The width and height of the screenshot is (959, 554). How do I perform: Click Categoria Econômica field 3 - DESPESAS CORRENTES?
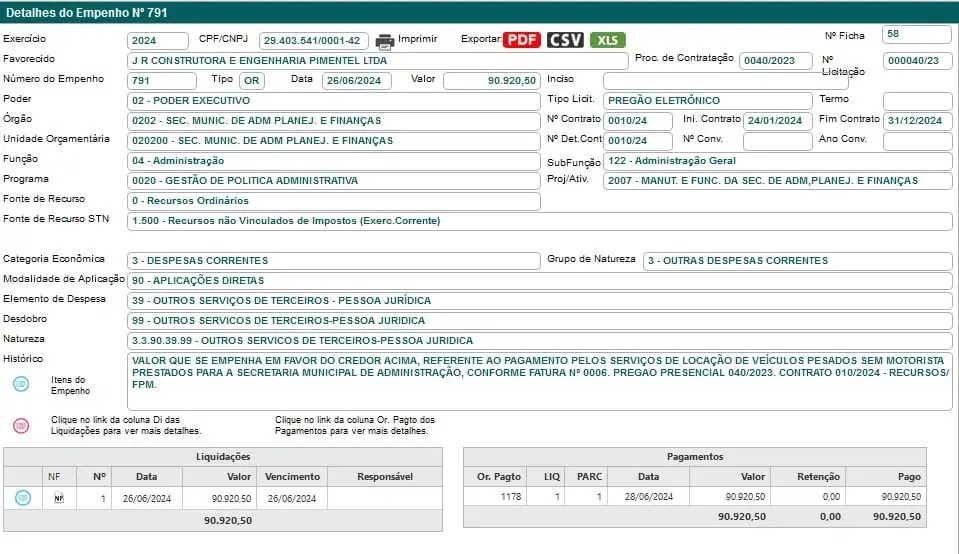(333, 261)
